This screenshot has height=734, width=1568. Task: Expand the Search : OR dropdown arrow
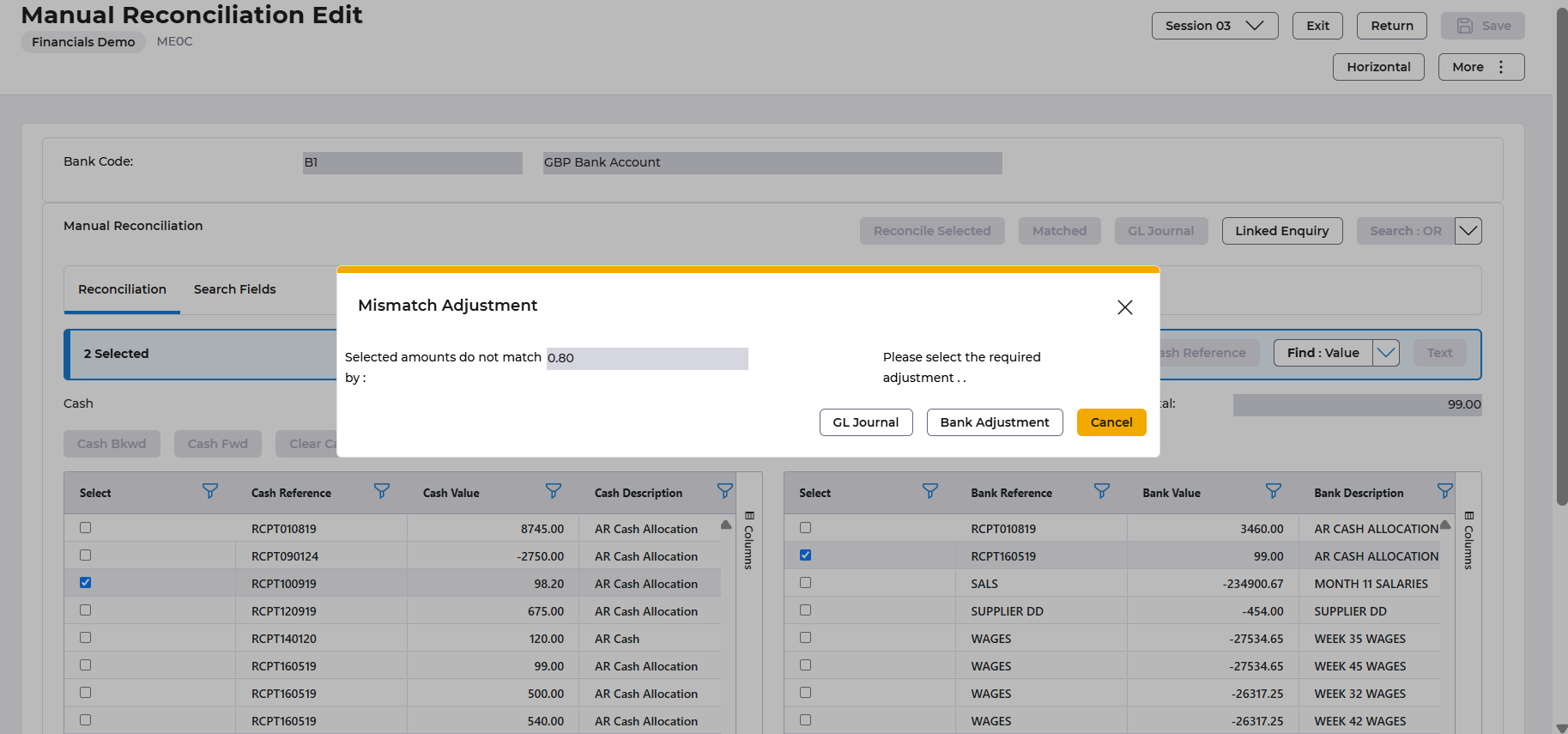pos(1468,231)
